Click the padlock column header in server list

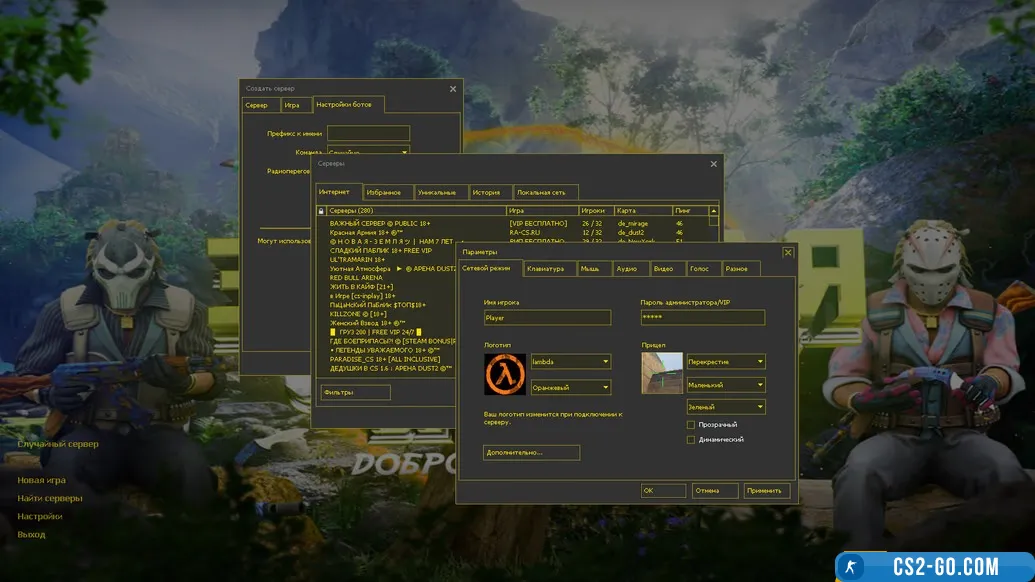[321, 211]
